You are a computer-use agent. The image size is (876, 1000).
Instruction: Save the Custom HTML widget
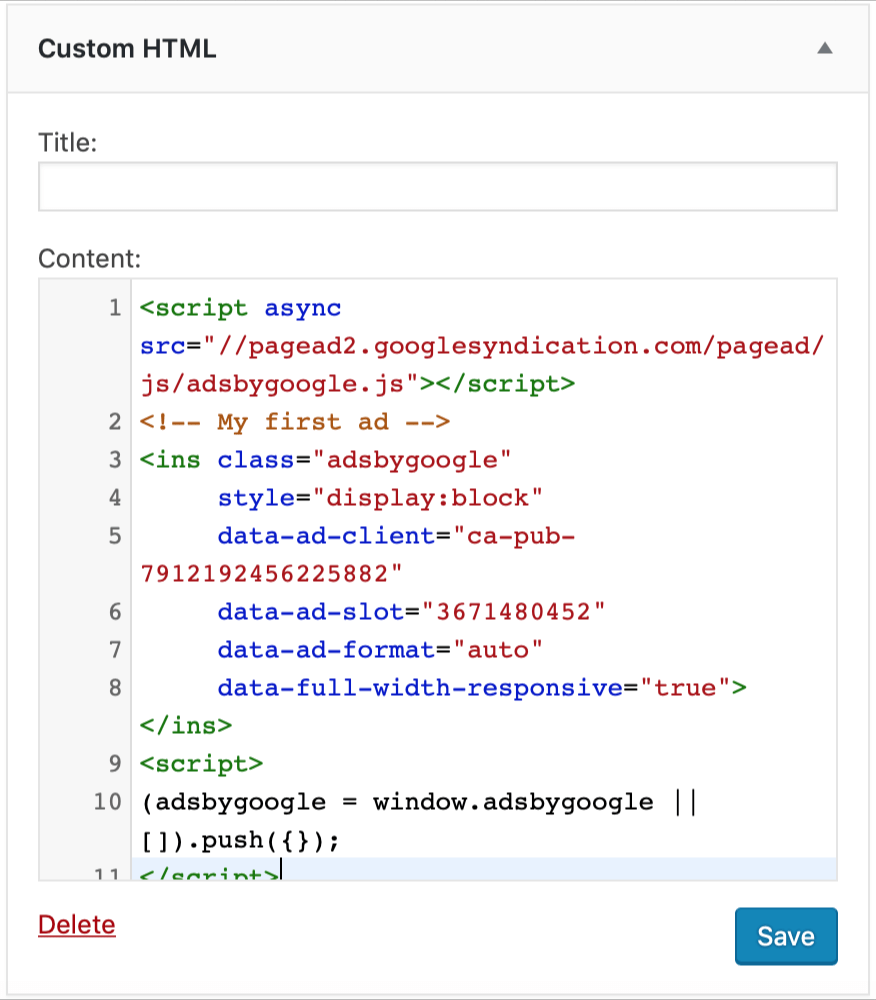[785, 936]
